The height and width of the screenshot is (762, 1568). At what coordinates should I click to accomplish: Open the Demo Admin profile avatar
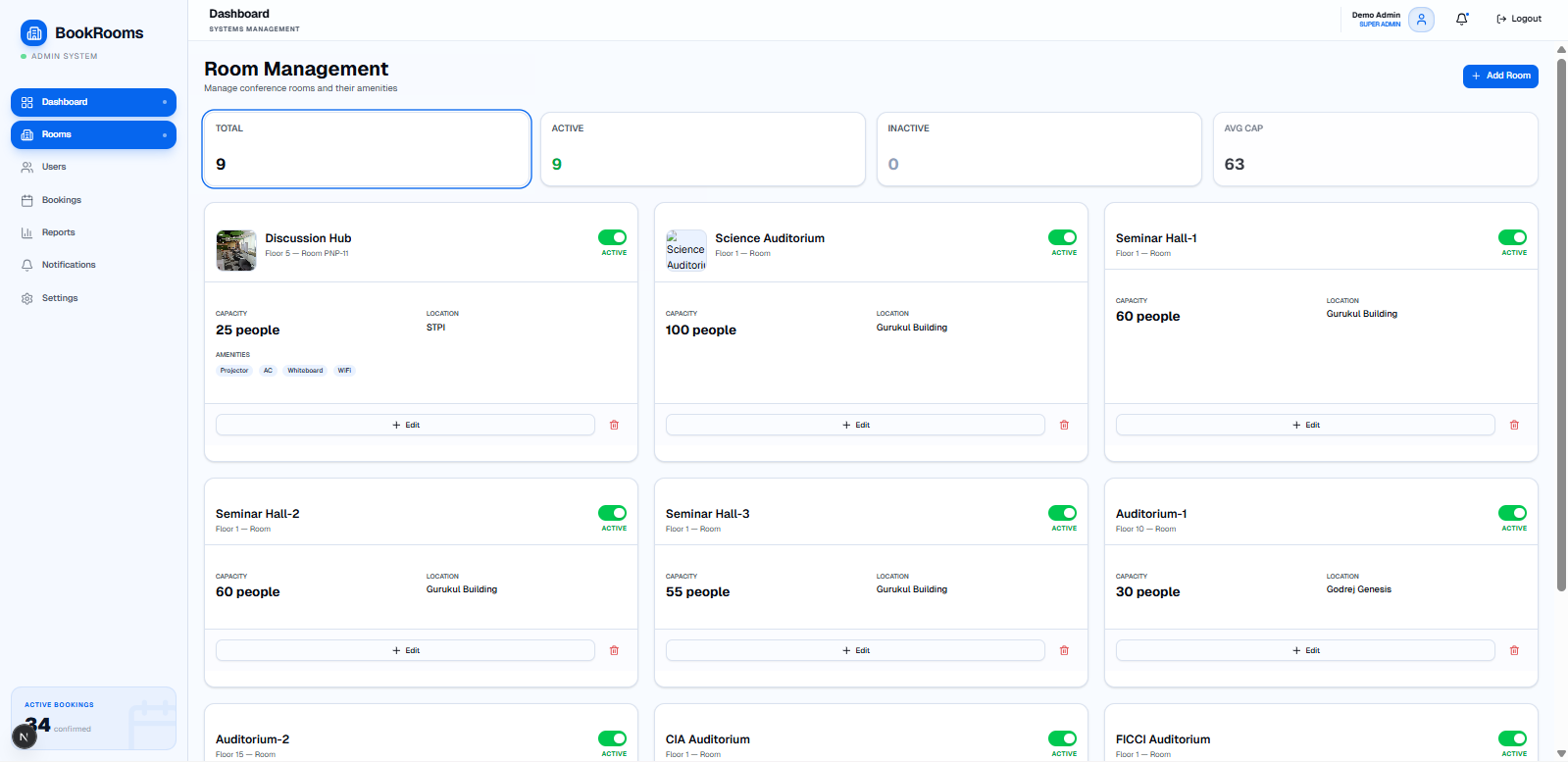coord(1421,19)
